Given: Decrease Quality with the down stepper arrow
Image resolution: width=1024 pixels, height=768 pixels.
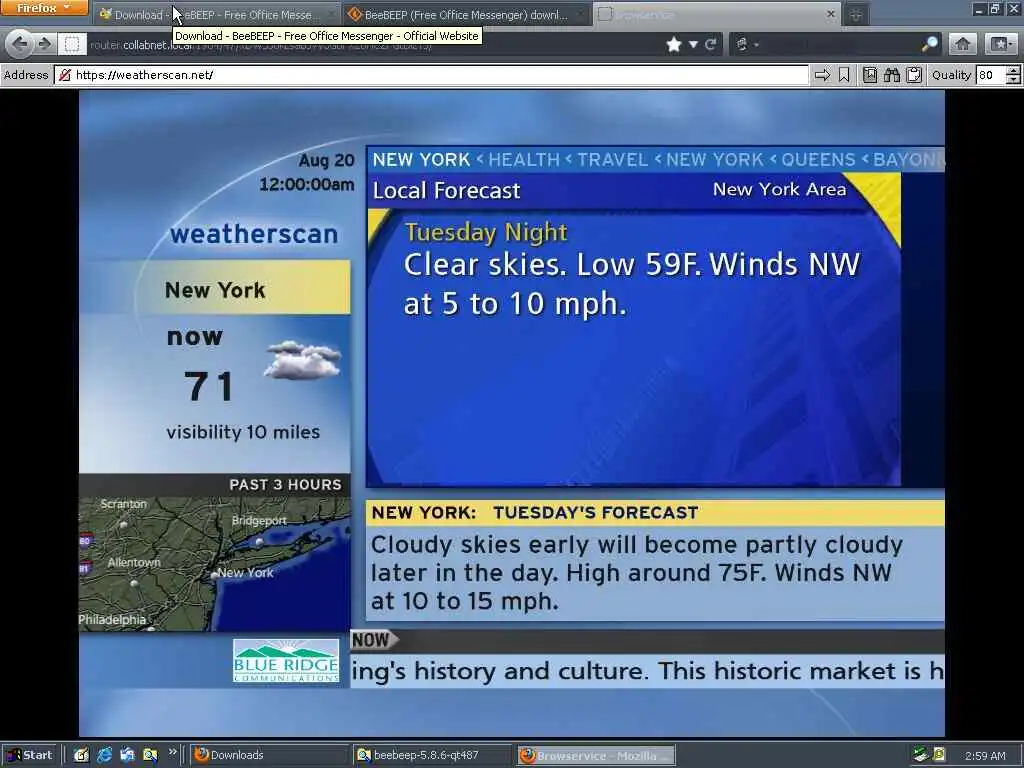Looking at the screenshot, I should pos(1014,80).
